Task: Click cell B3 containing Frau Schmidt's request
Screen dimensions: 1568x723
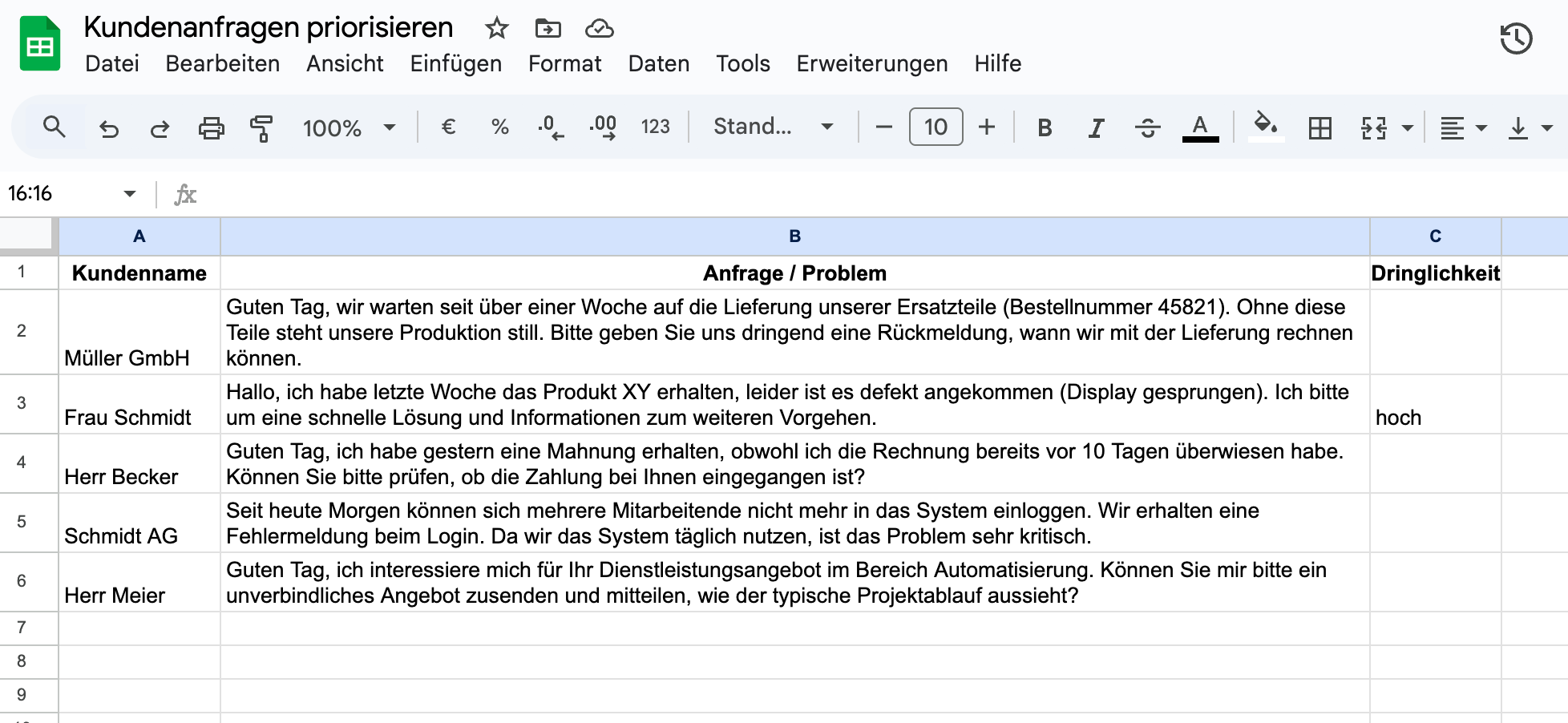Action: (794, 404)
